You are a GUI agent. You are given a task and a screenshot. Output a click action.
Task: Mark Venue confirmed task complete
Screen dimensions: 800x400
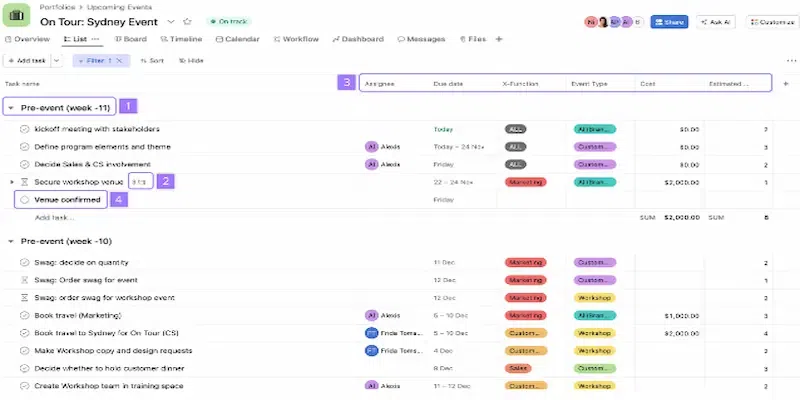(x=24, y=200)
